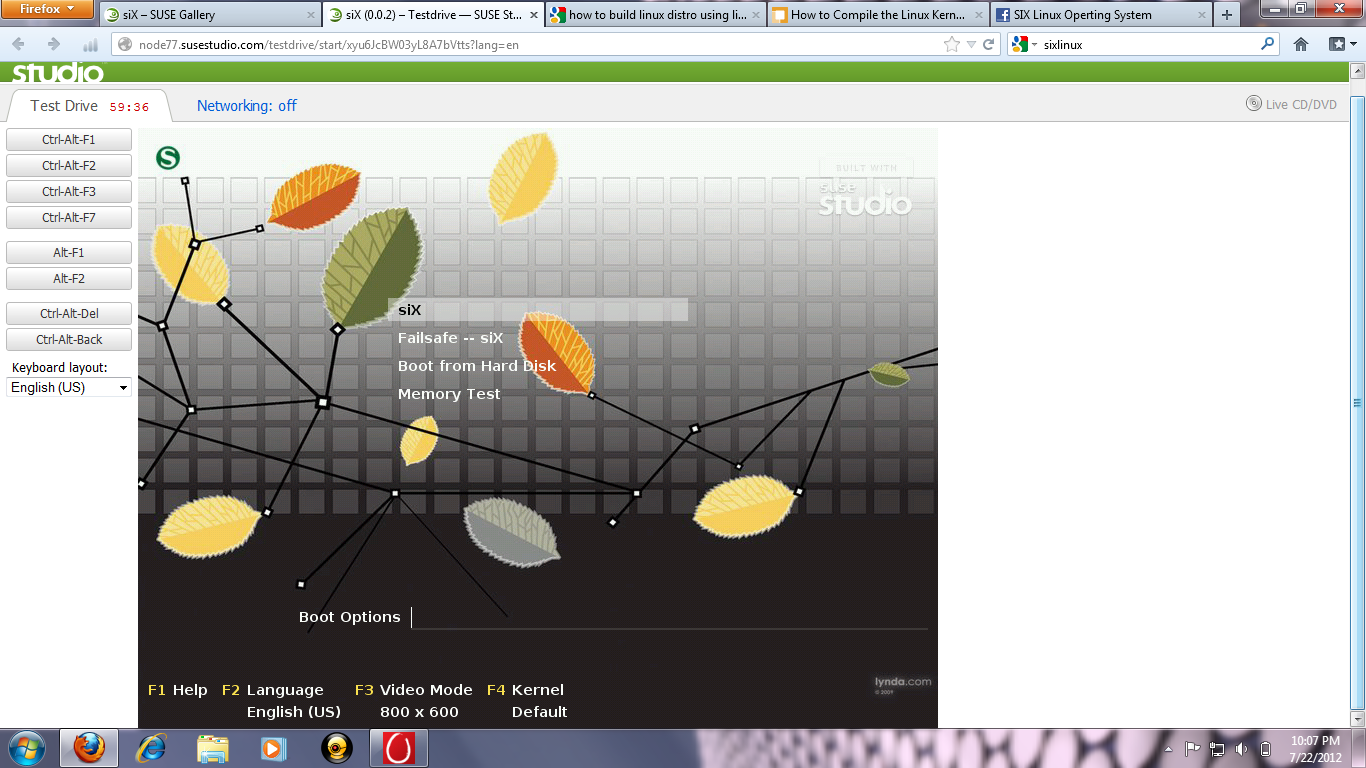Click the battery power tray icon
Image resolution: width=1366 pixels, height=768 pixels.
(x=1265, y=748)
